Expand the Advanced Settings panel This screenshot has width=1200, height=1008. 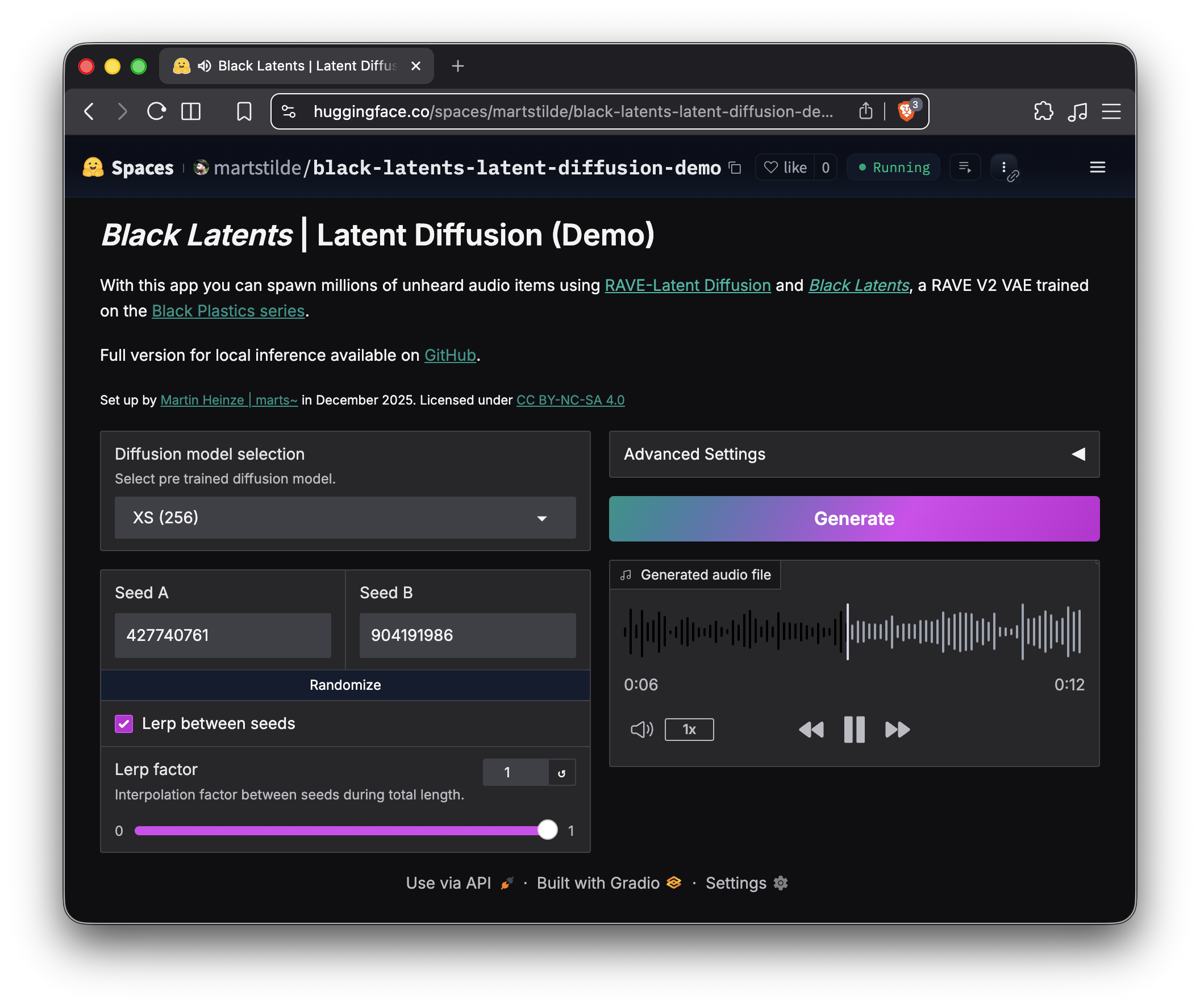coord(854,455)
